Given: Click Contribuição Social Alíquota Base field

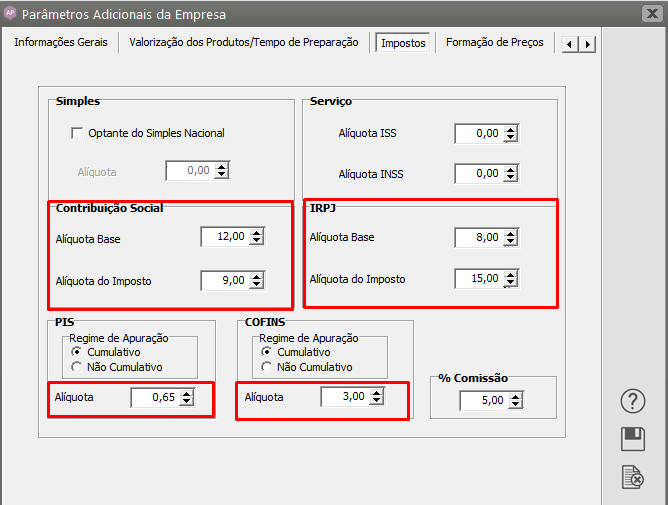Looking at the screenshot, I should tap(223, 237).
